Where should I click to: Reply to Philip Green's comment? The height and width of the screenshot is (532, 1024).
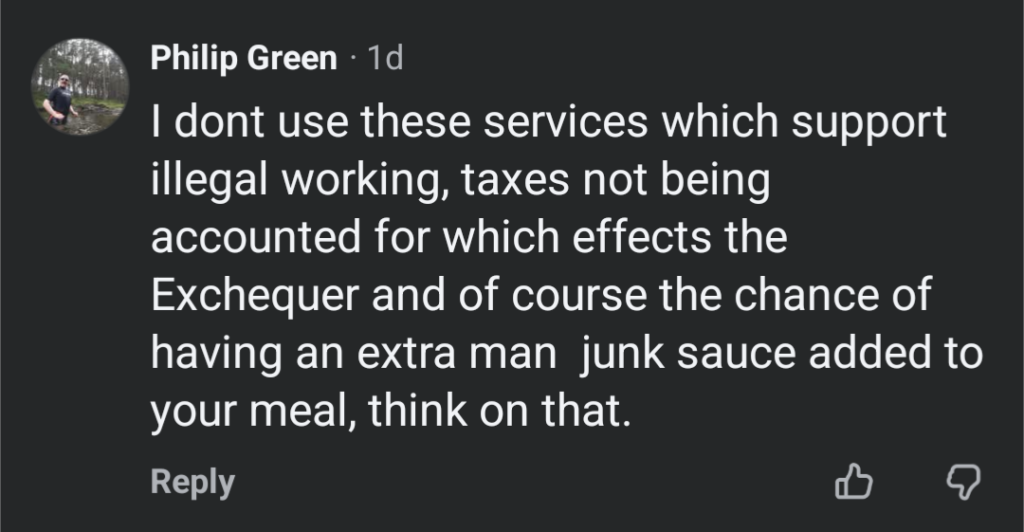pyautogui.click(x=192, y=482)
